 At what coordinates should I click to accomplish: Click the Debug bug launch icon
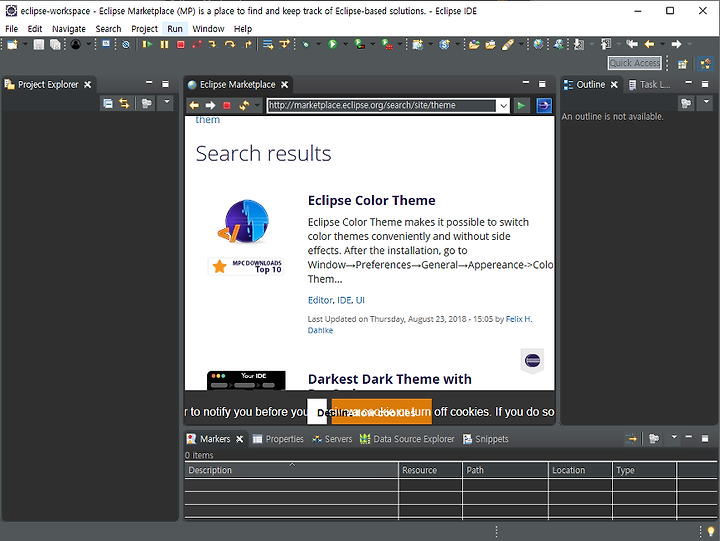pyautogui.click(x=306, y=45)
